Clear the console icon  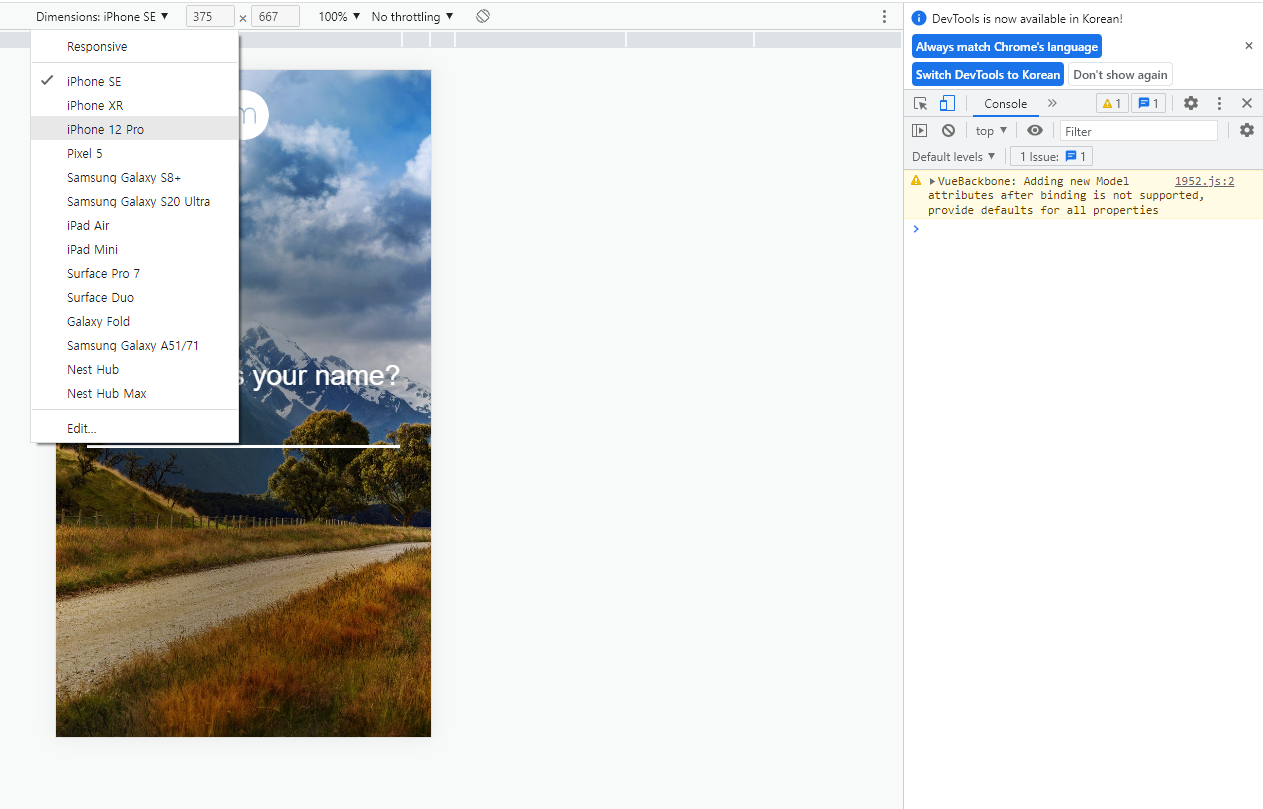coord(948,131)
